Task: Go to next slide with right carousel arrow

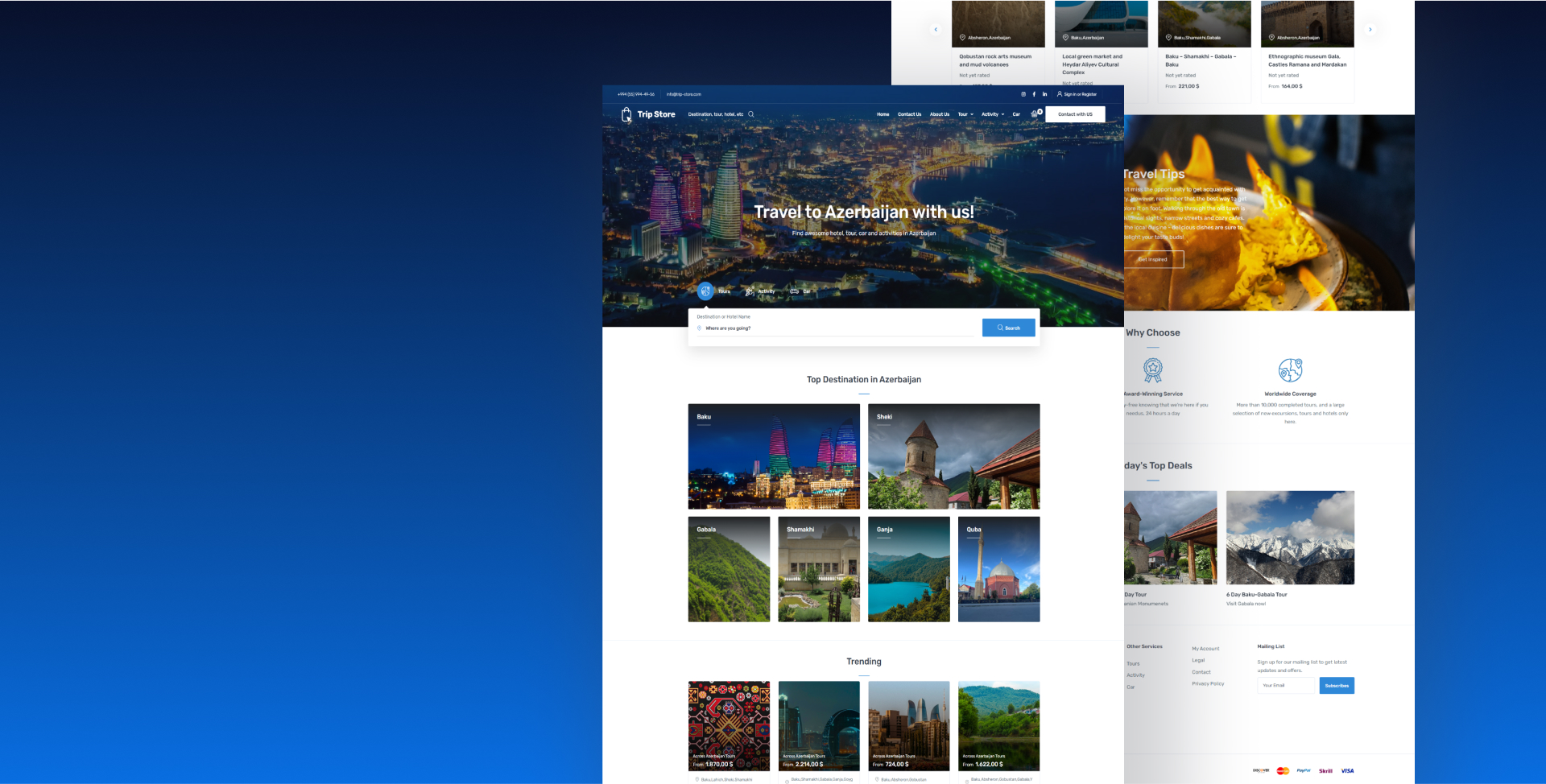Action: pos(1370,30)
